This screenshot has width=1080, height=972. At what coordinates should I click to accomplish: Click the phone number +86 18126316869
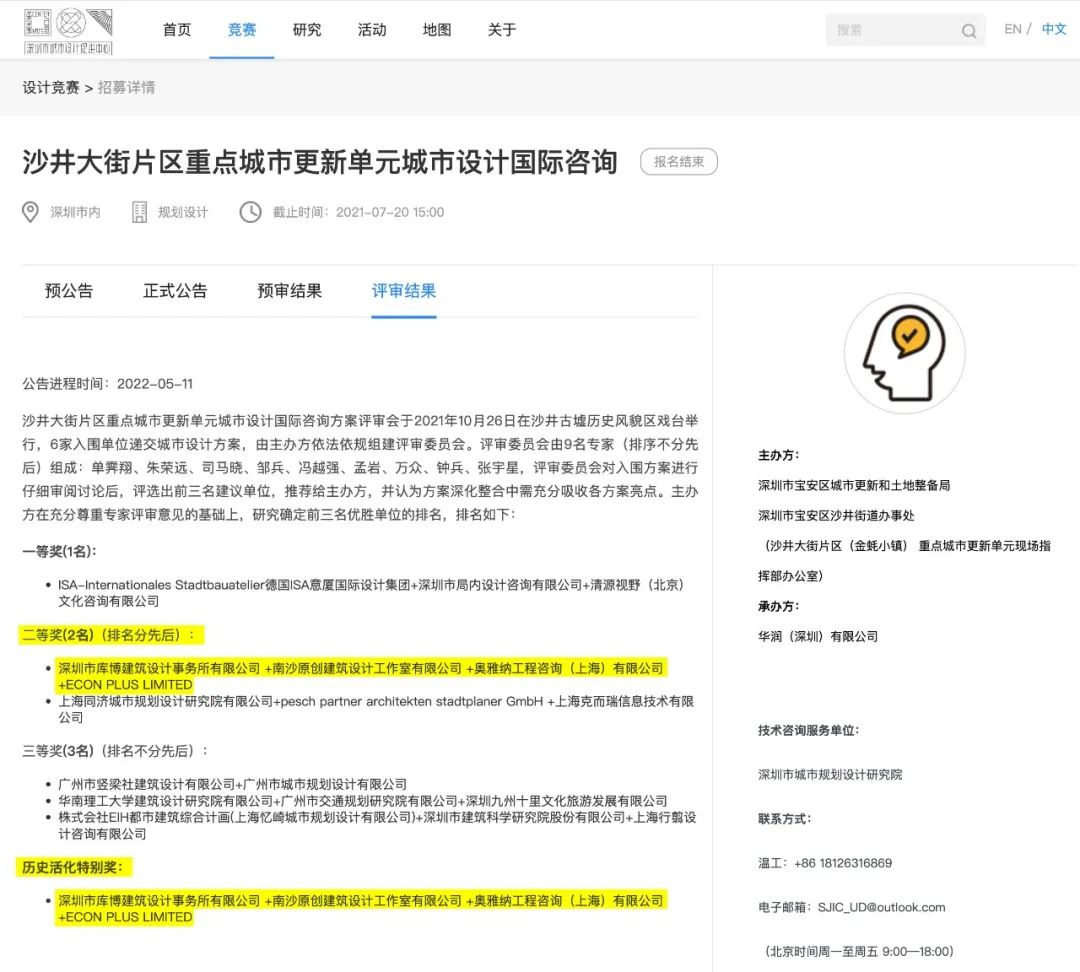(843, 863)
